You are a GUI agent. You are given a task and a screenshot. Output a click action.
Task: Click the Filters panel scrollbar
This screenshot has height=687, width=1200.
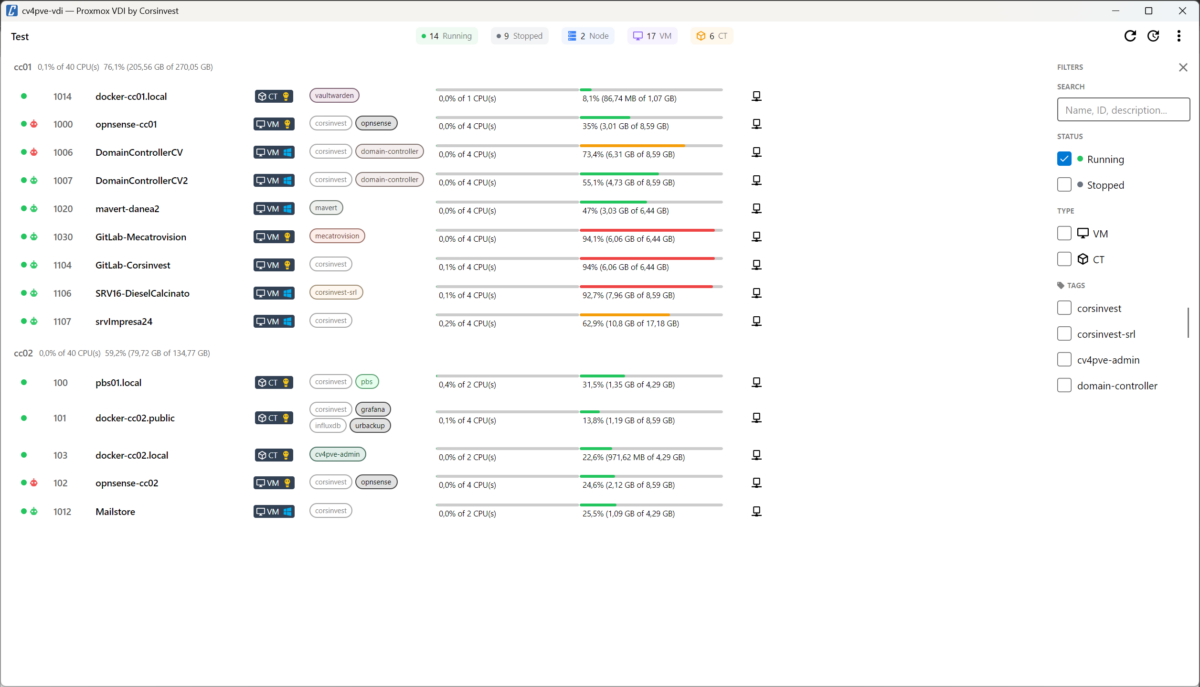click(1188, 323)
